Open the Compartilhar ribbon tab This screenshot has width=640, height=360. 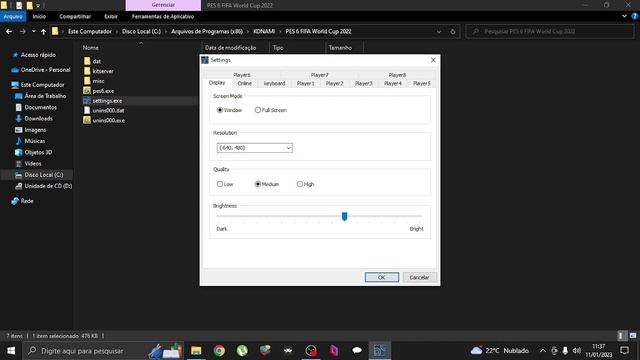point(75,16)
